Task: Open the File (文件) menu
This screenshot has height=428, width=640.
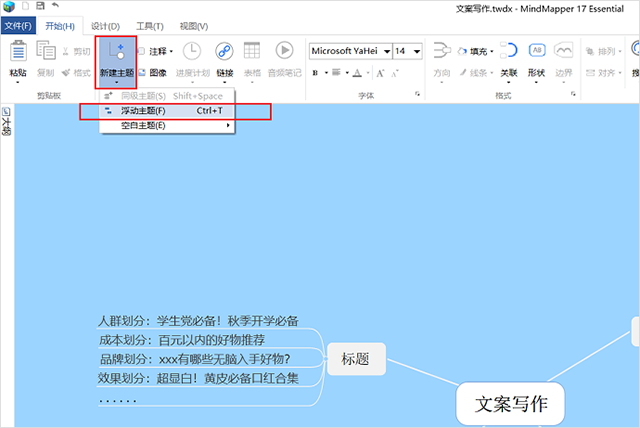Action: point(18,25)
